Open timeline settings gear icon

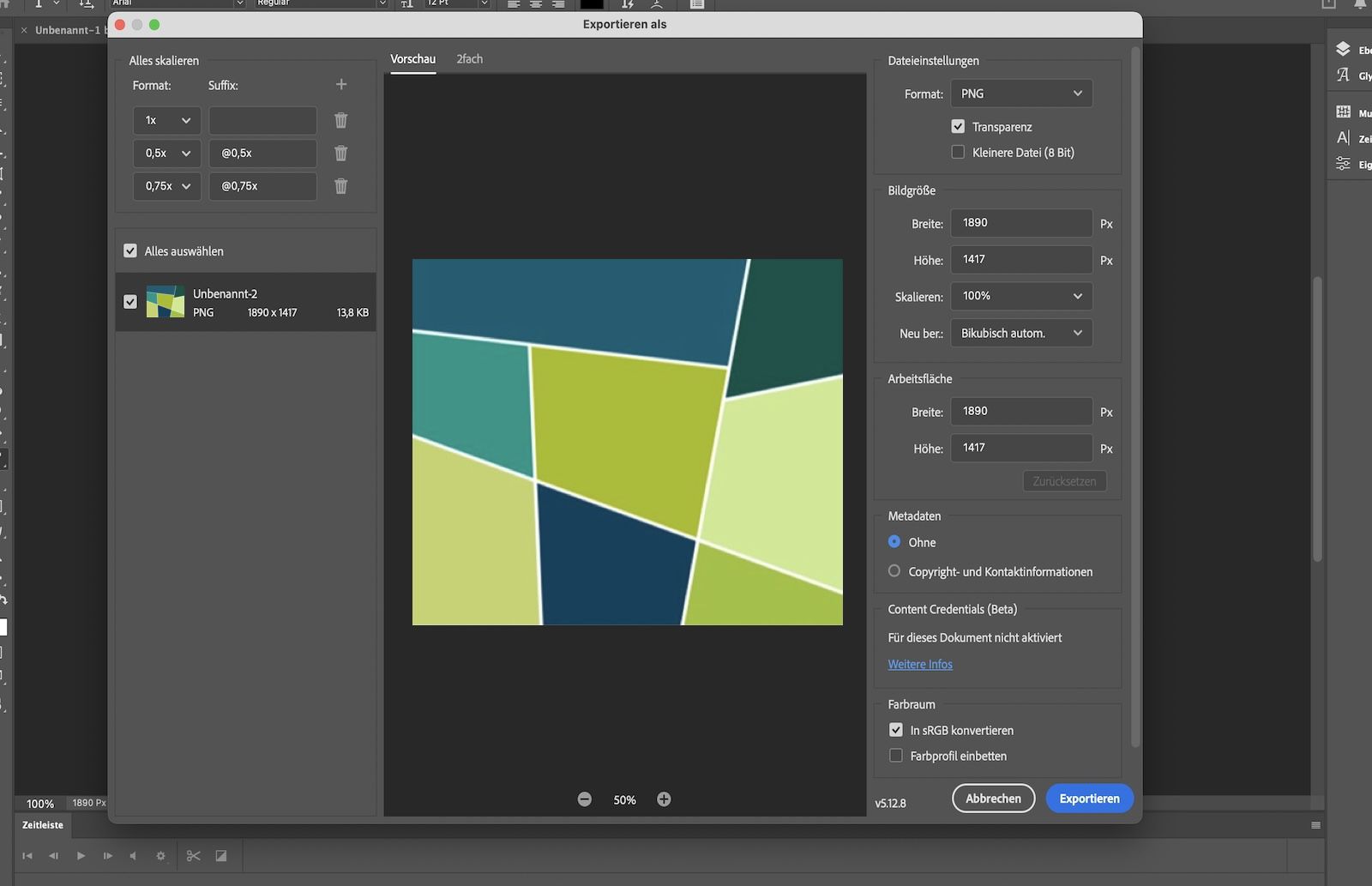click(x=160, y=856)
